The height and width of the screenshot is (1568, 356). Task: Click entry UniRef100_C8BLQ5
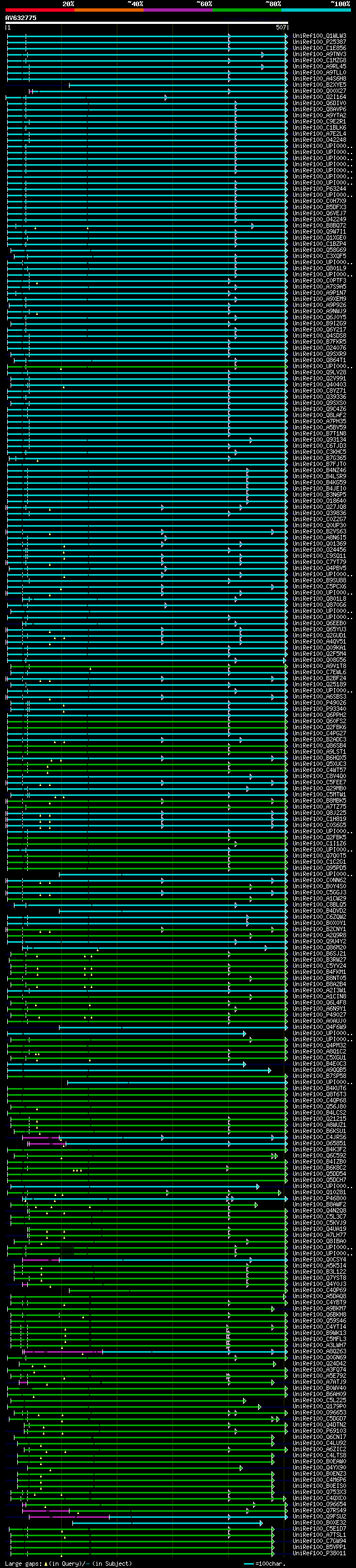319,904
